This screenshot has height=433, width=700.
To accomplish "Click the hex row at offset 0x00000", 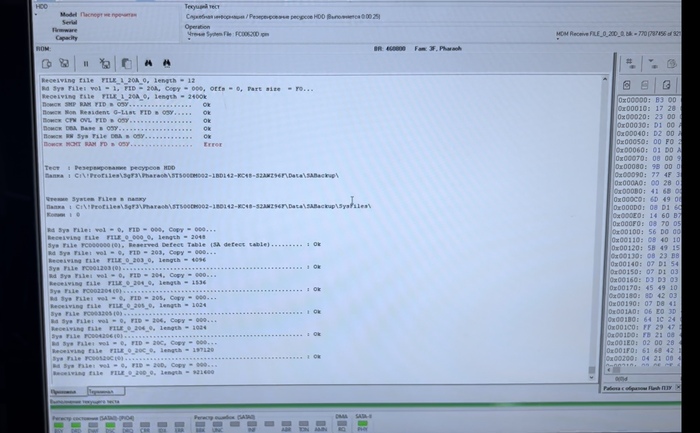I will point(648,100).
